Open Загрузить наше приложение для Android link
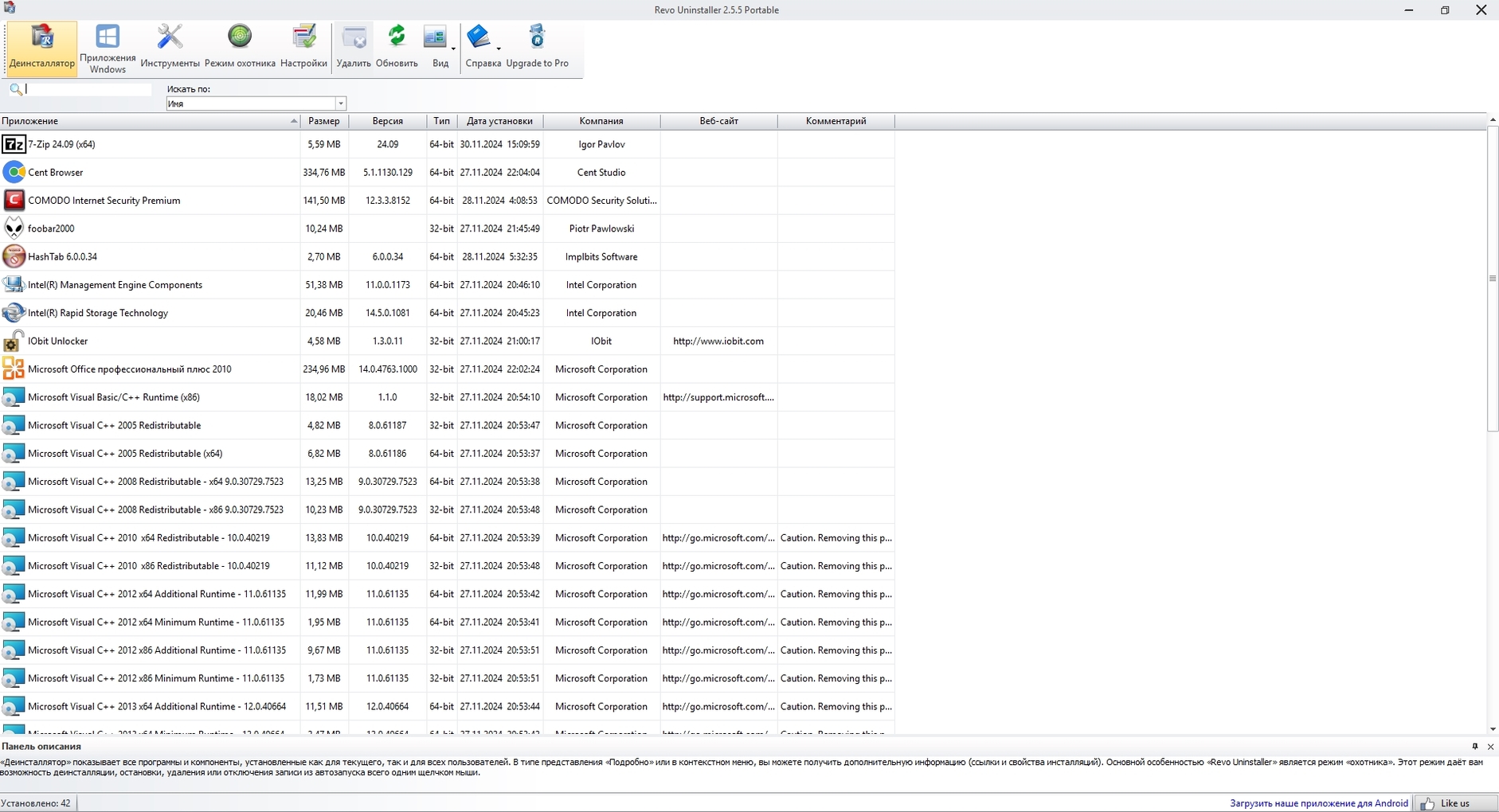This screenshot has height=812, width=1499. point(1319,803)
